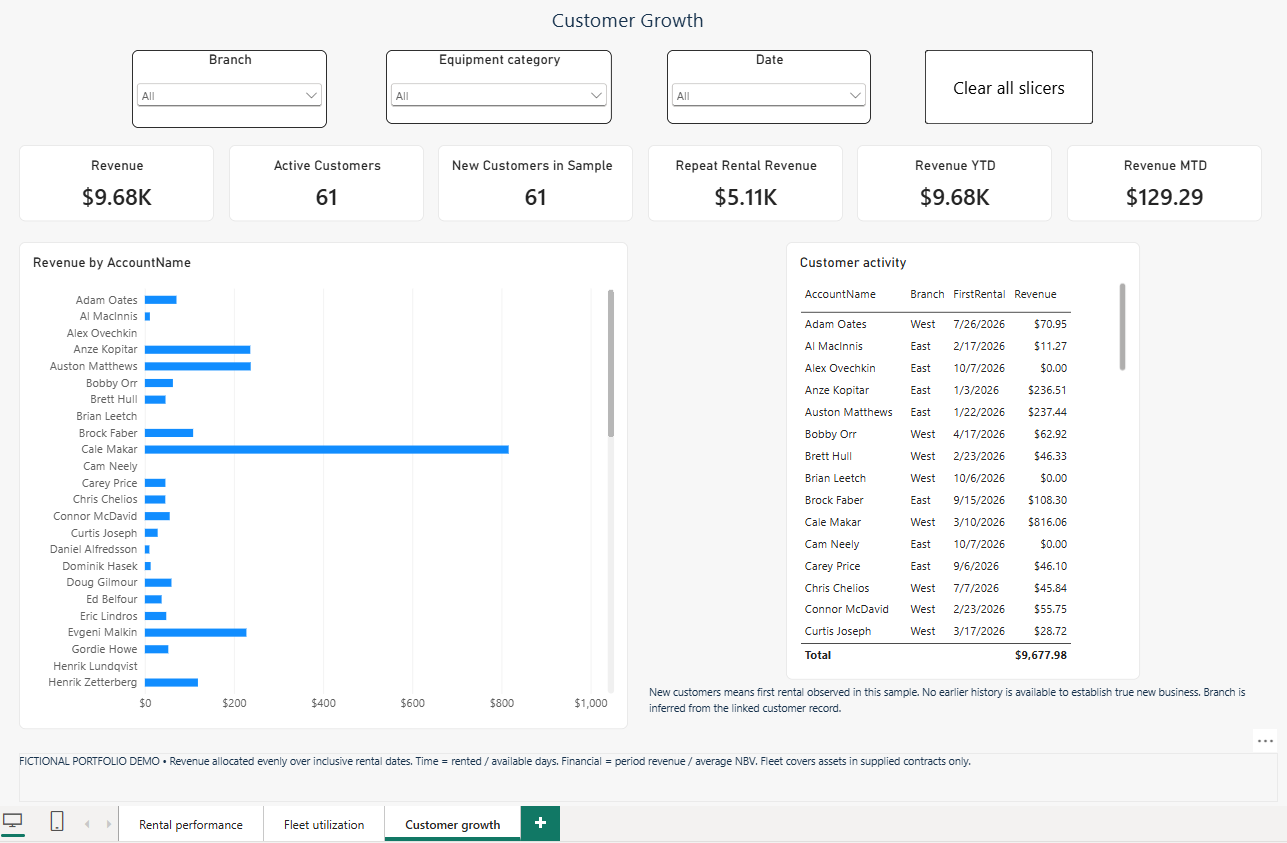Image resolution: width=1287 pixels, height=843 pixels.
Task: Sort by FirstRental column header
Action: (x=979, y=294)
